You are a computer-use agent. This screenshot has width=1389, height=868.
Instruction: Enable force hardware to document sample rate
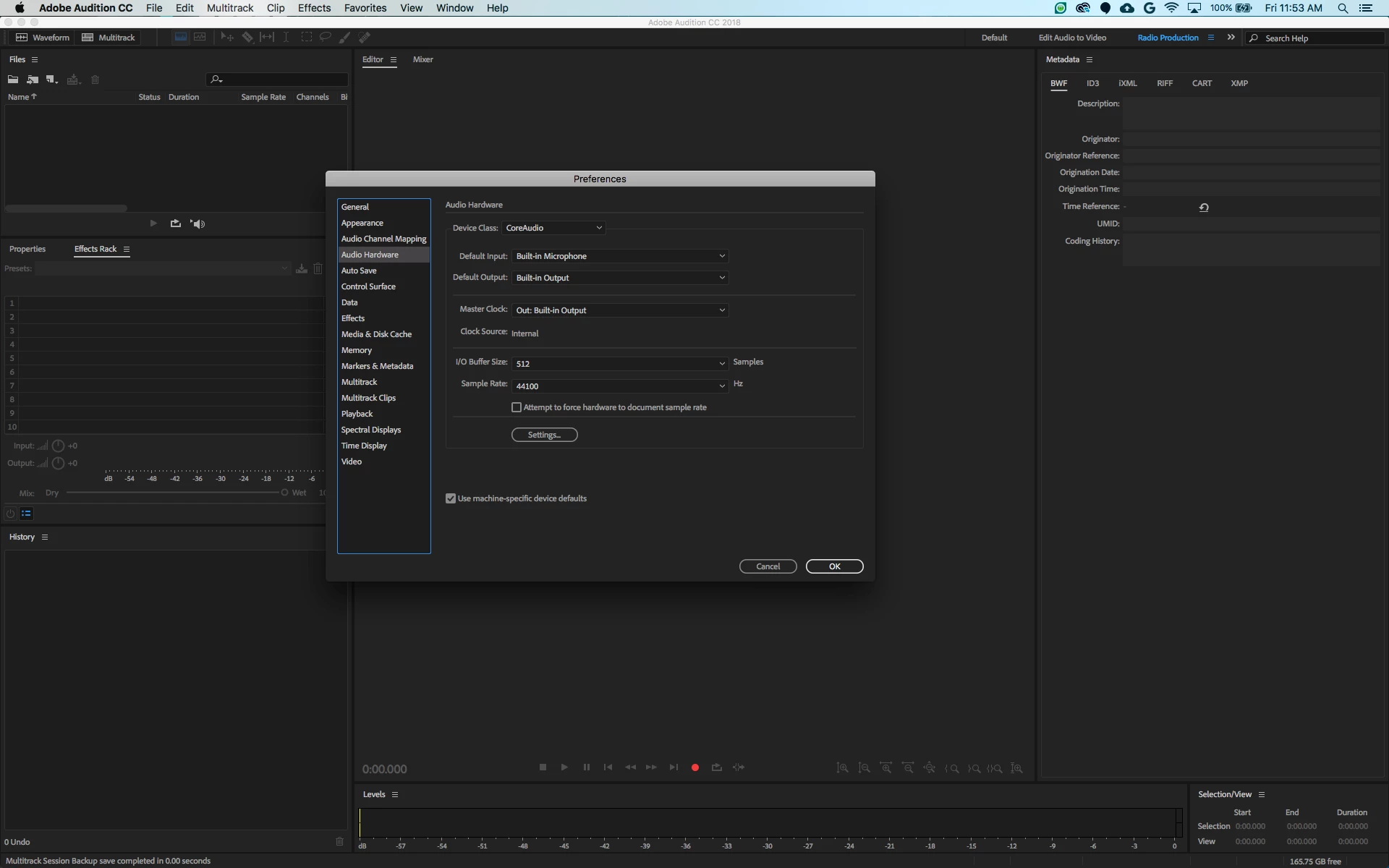tap(517, 407)
